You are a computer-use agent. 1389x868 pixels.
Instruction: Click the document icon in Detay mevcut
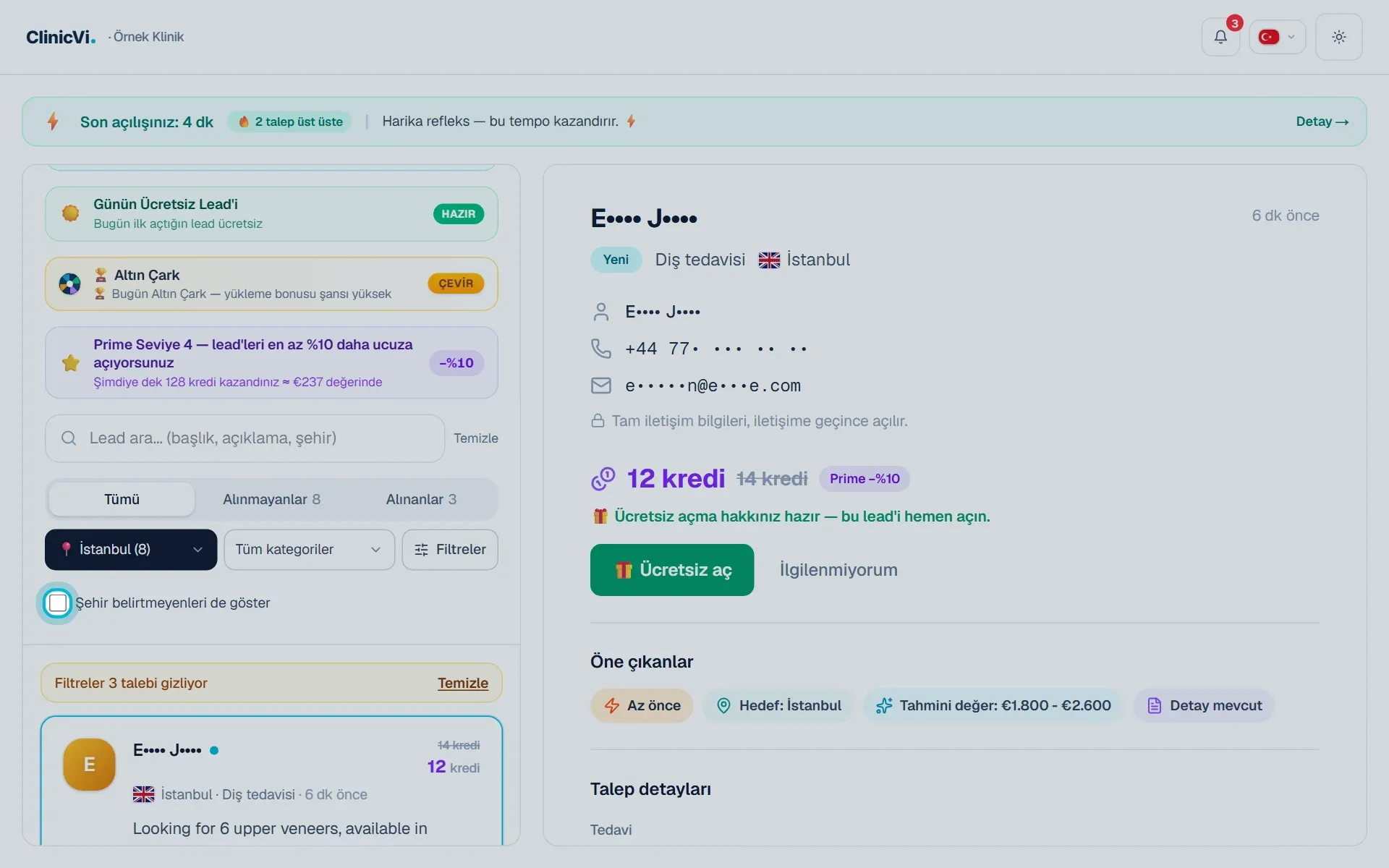click(1154, 706)
